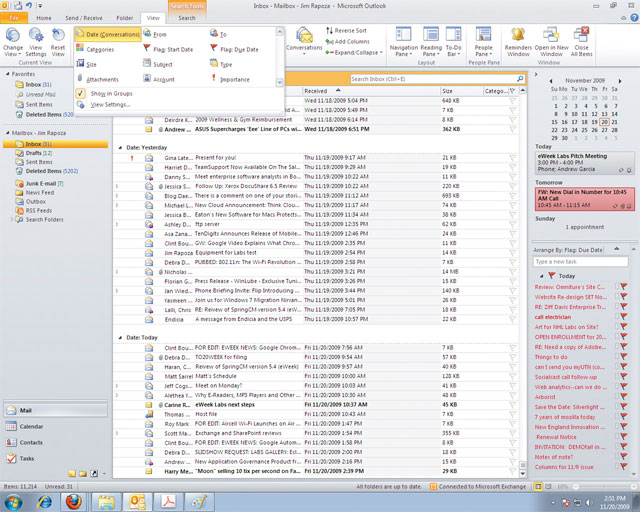Toggle the Show in Groups checkbox
This screenshot has height=512, width=640.
[80, 93]
